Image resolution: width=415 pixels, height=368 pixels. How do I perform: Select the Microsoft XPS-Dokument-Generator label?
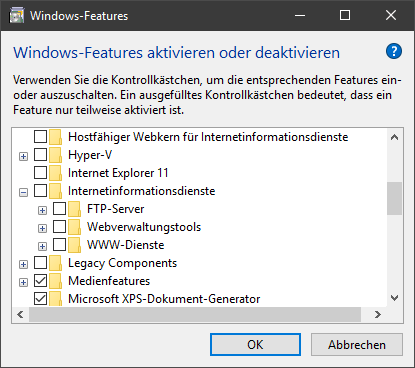coord(164,299)
